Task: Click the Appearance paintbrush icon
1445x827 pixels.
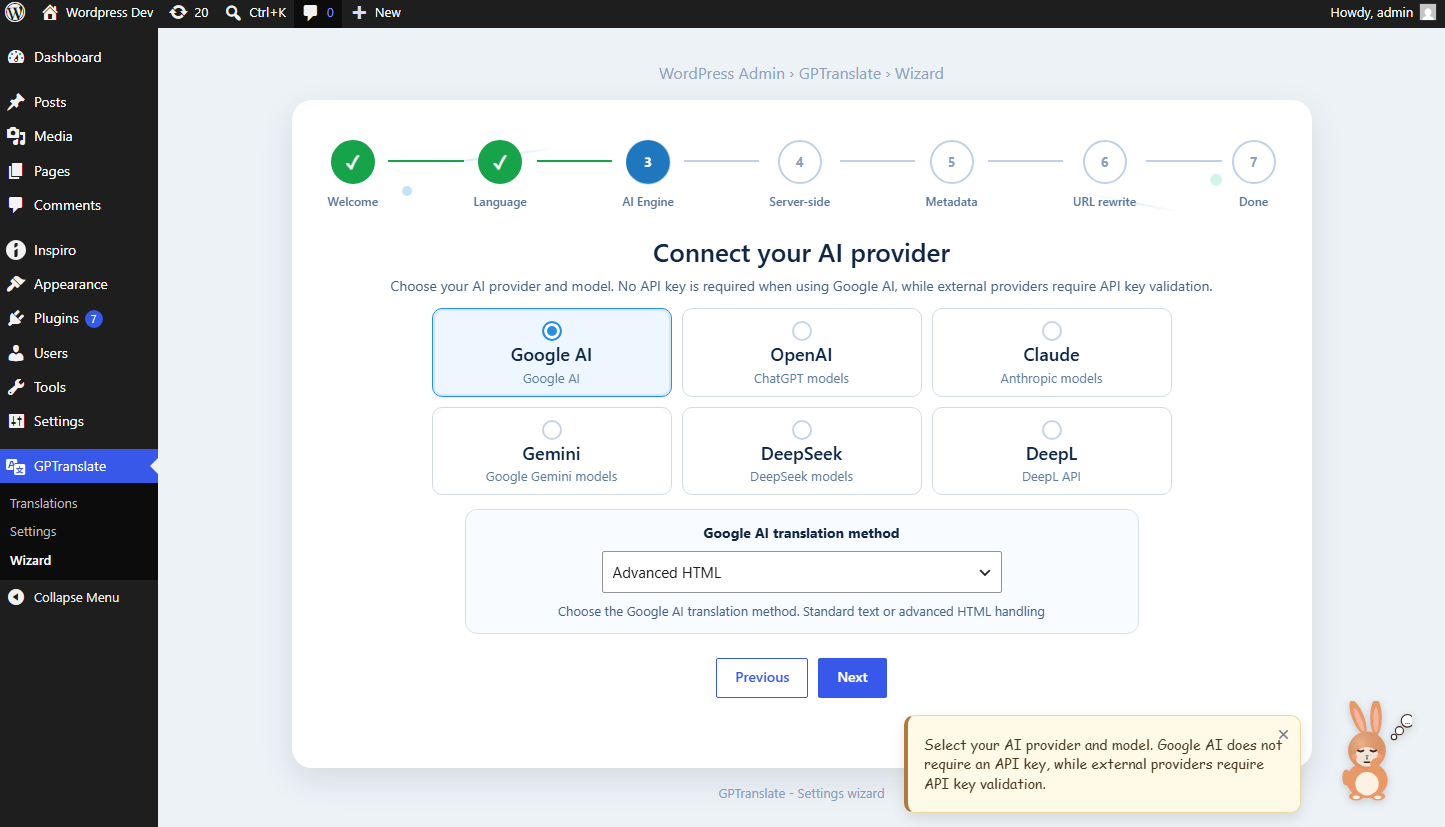Action: [x=16, y=284]
